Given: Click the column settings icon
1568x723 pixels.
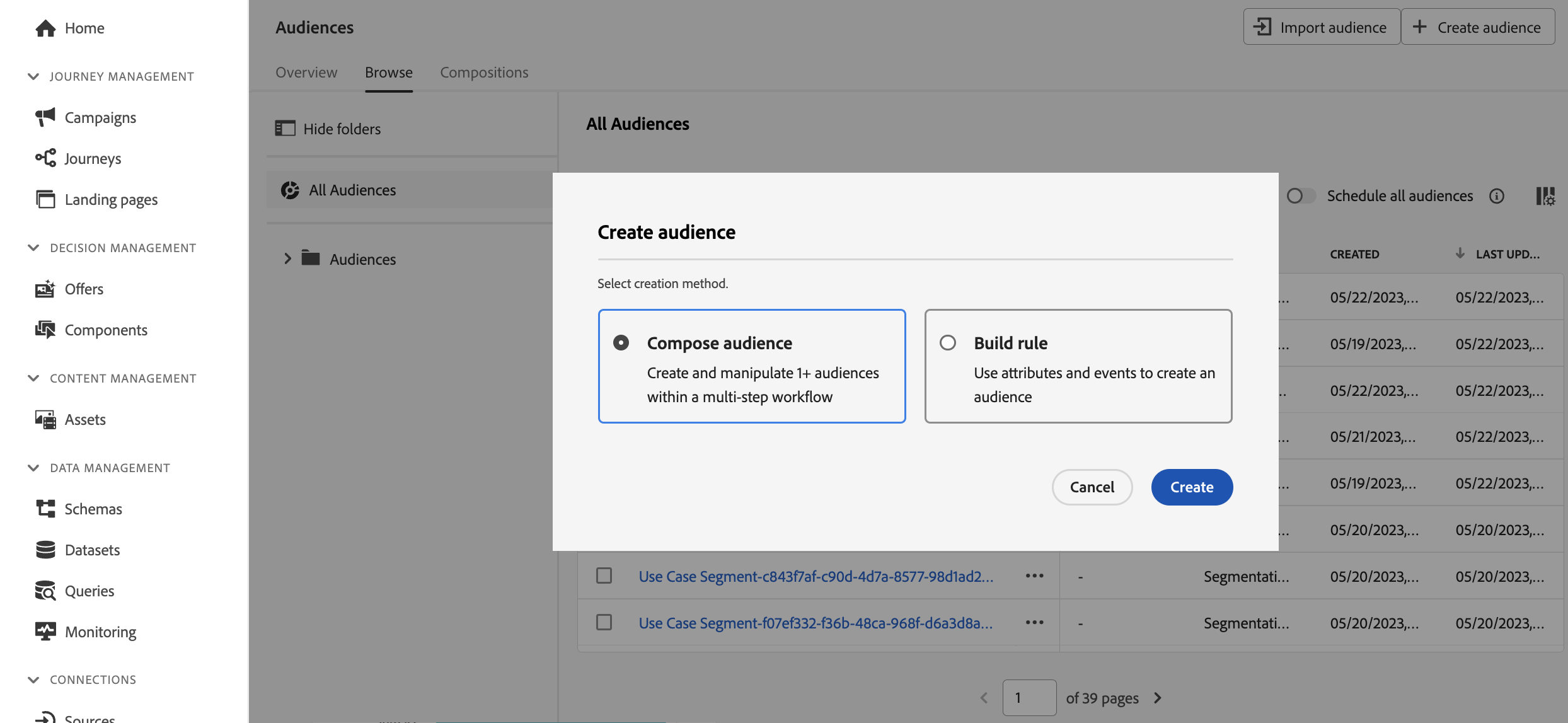Looking at the screenshot, I should (x=1545, y=196).
